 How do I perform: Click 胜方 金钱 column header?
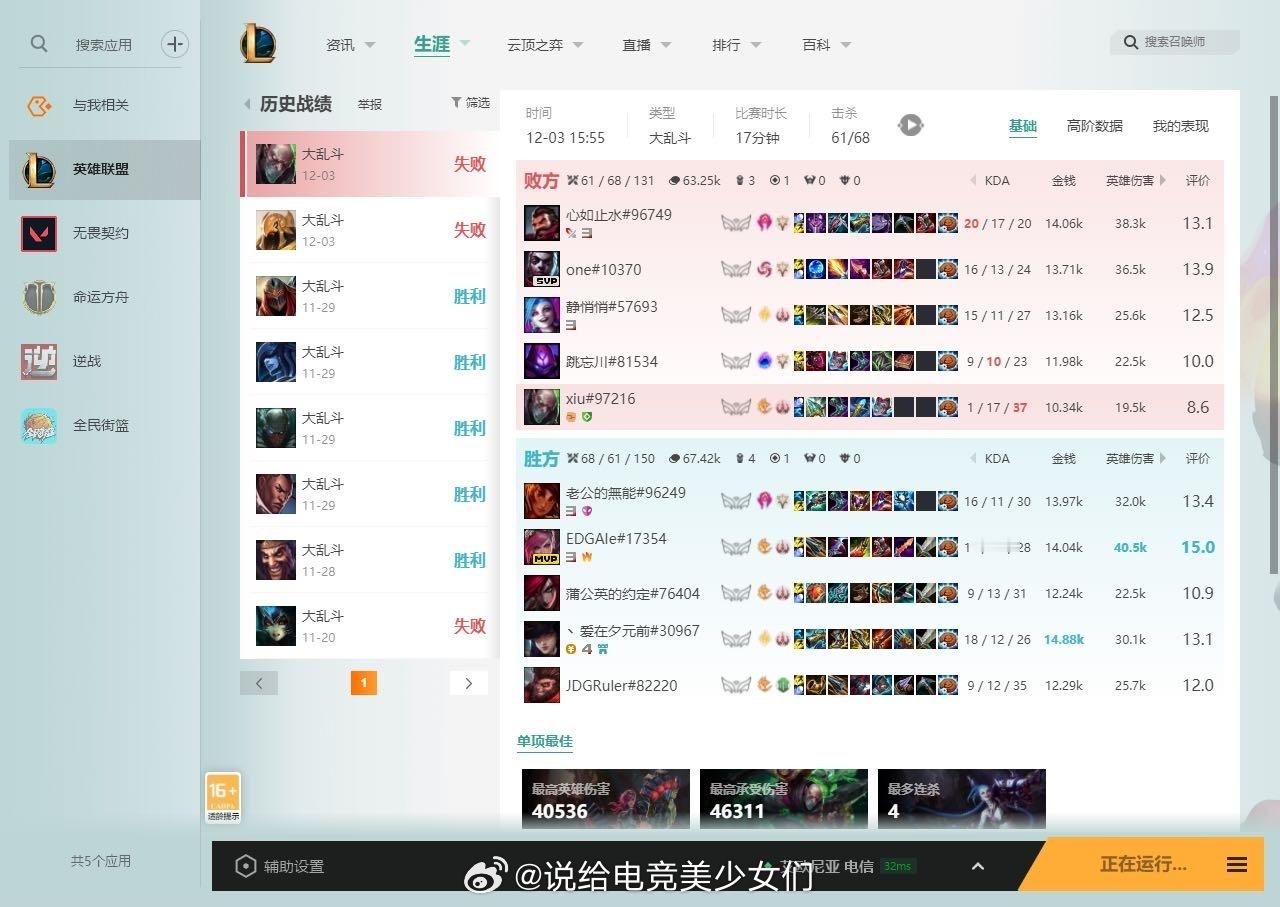(x=1064, y=458)
